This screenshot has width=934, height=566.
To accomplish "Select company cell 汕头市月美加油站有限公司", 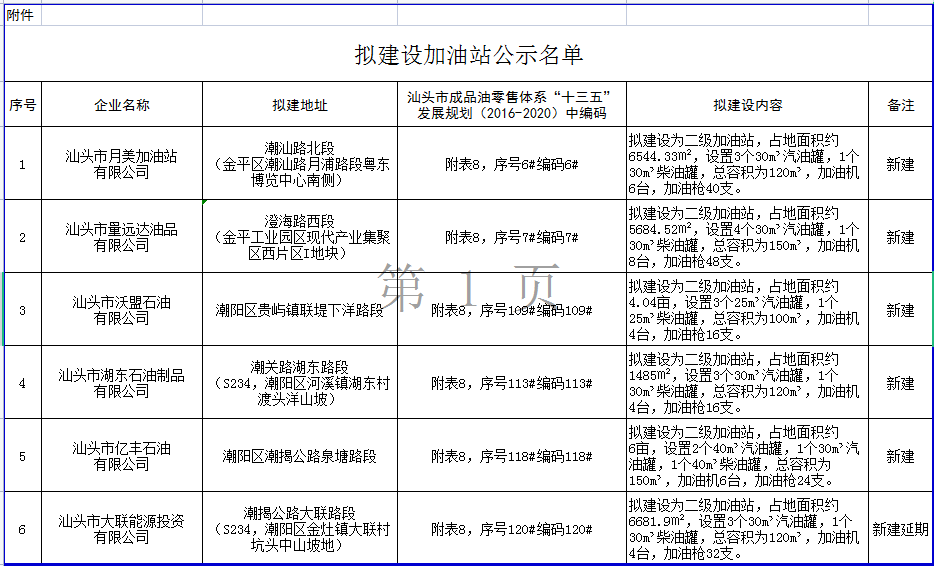I will coord(122,164).
